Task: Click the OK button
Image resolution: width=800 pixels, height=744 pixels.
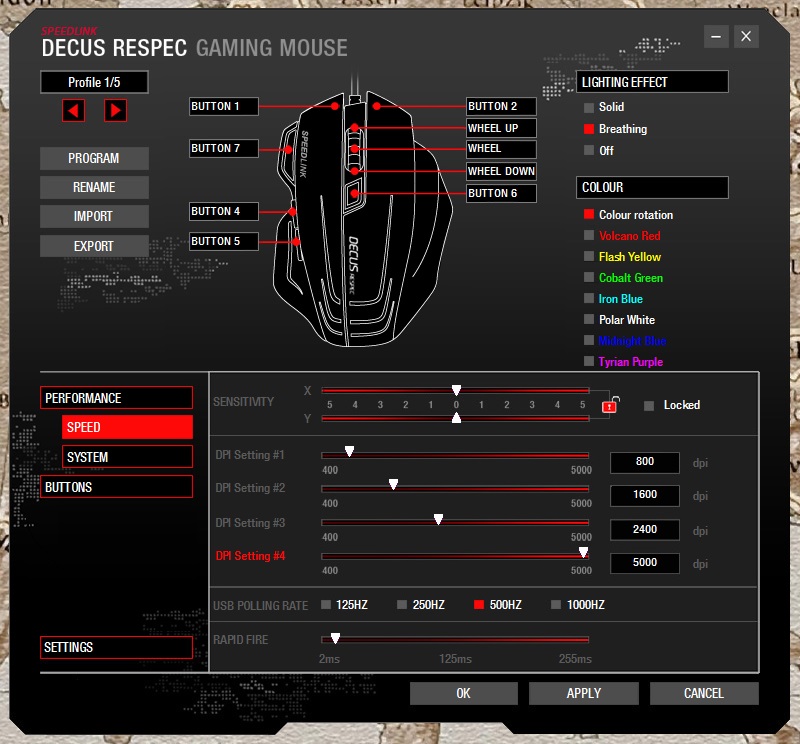Action: pos(464,693)
